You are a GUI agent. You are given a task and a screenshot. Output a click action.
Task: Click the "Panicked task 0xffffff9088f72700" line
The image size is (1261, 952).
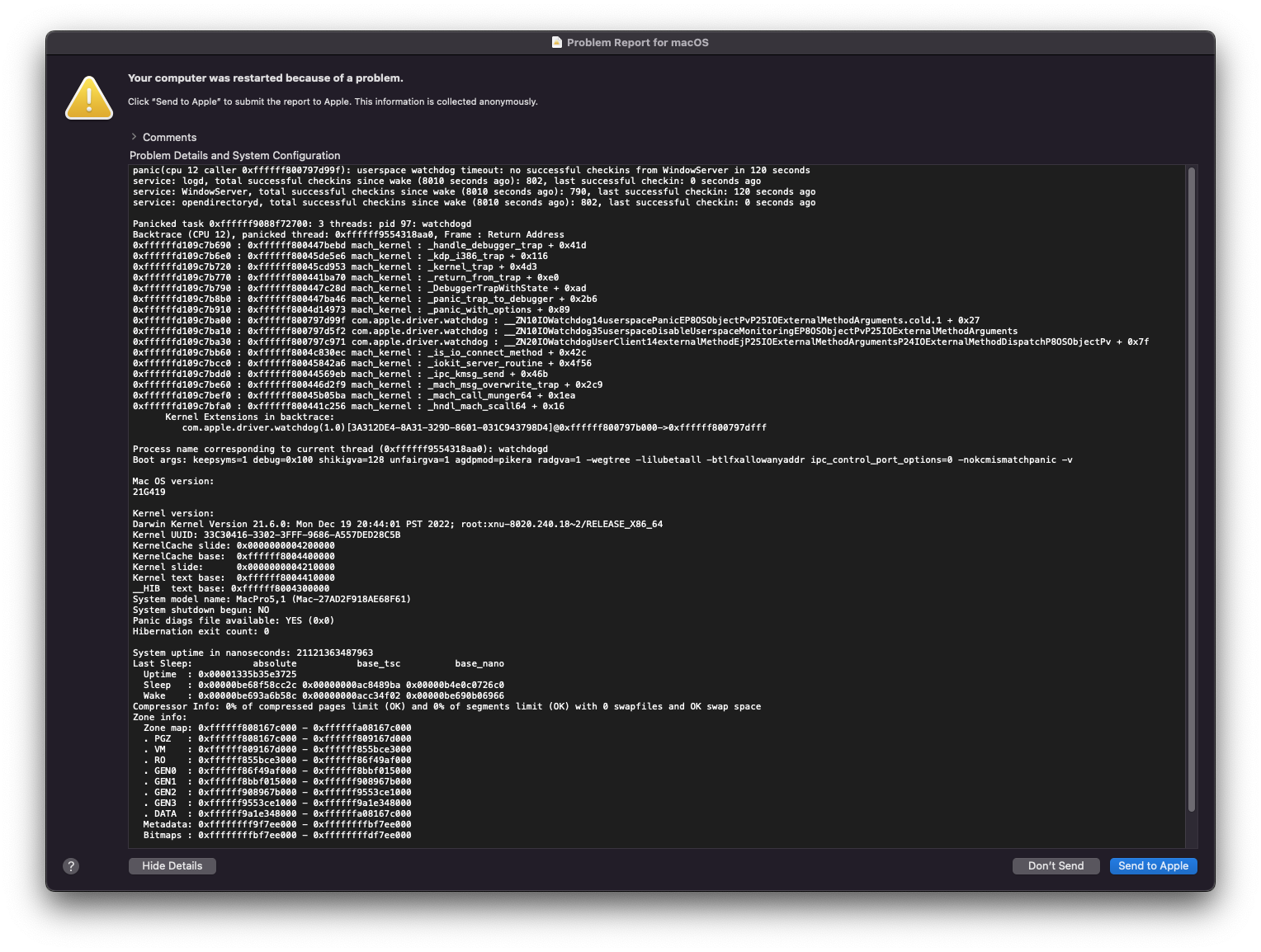[302, 224]
